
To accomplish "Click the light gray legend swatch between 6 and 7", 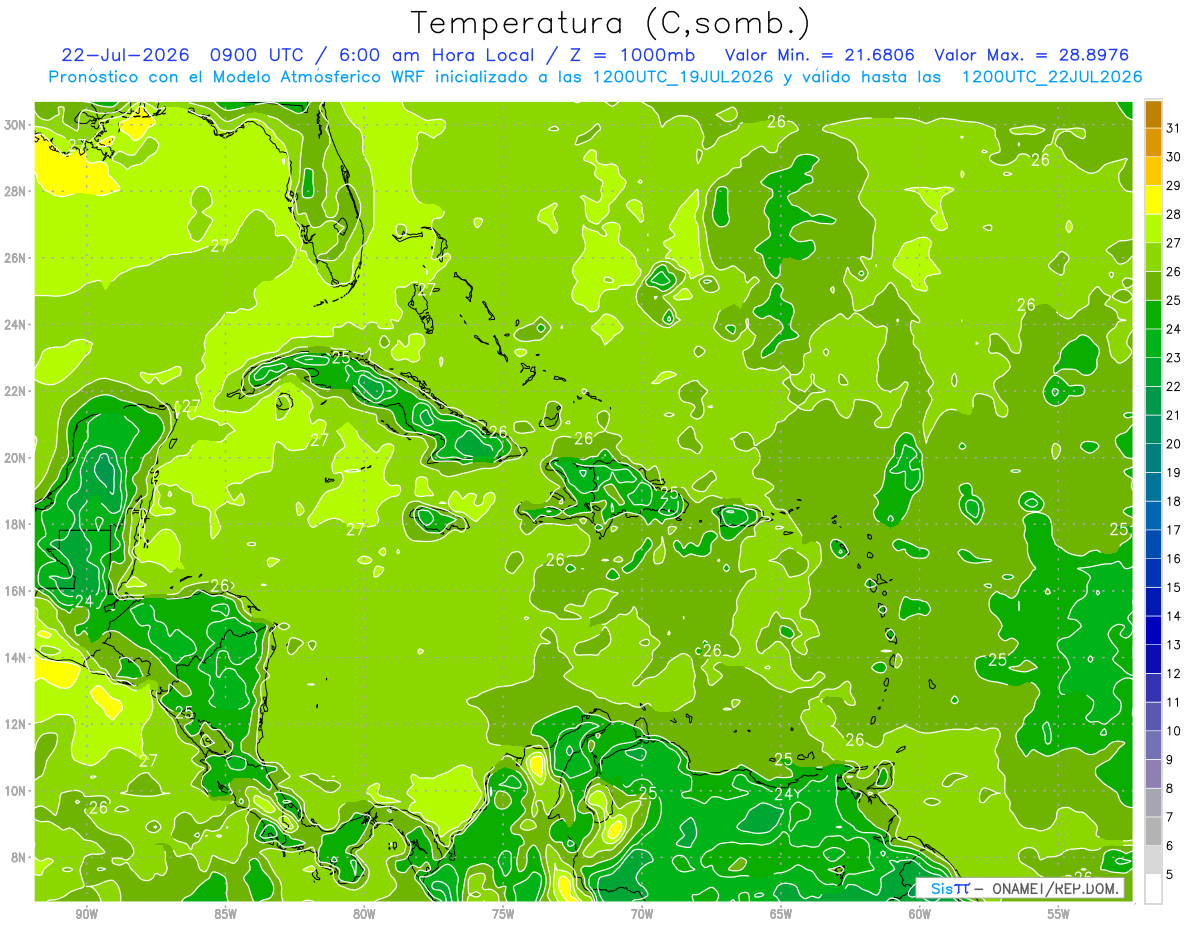I will [1153, 831].
